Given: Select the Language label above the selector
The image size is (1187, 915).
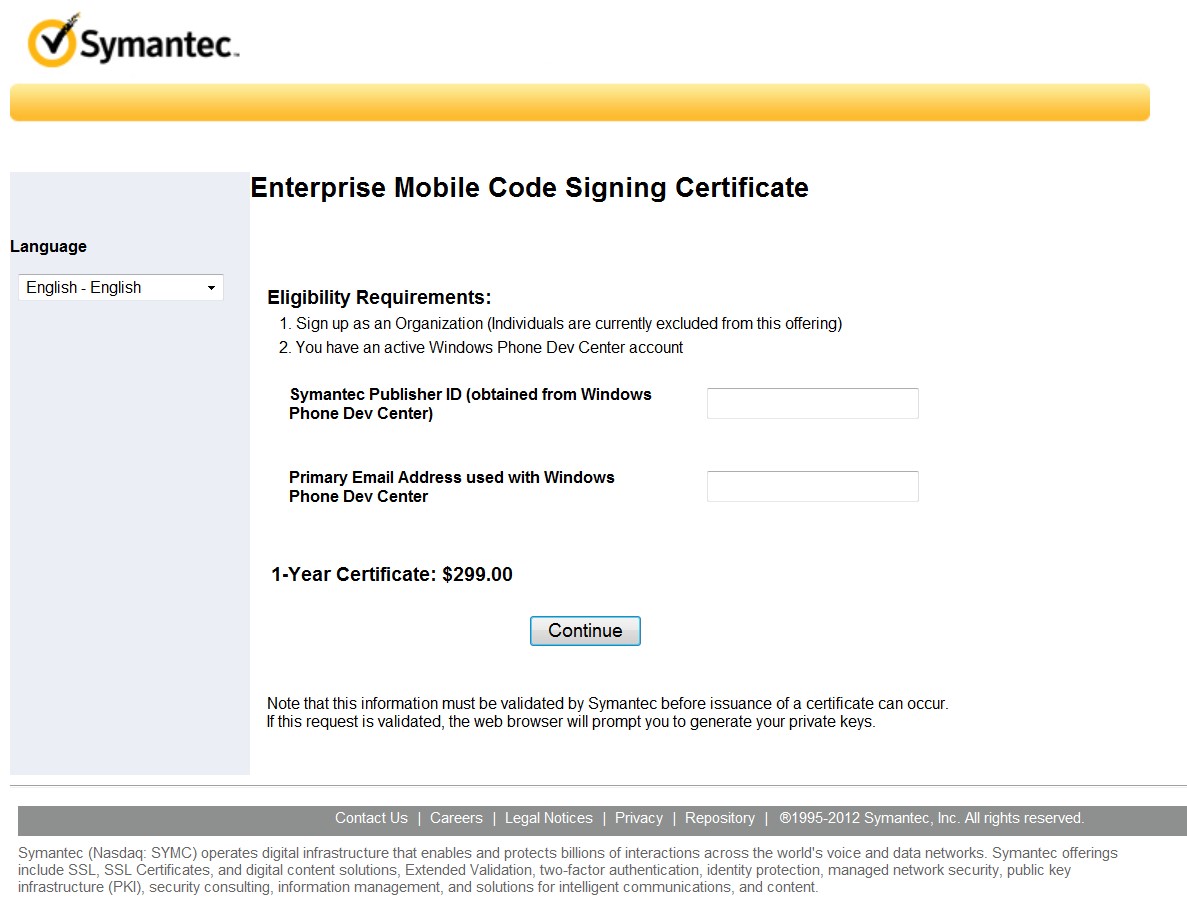Looking at the screenshot, I should pos(47,246).
